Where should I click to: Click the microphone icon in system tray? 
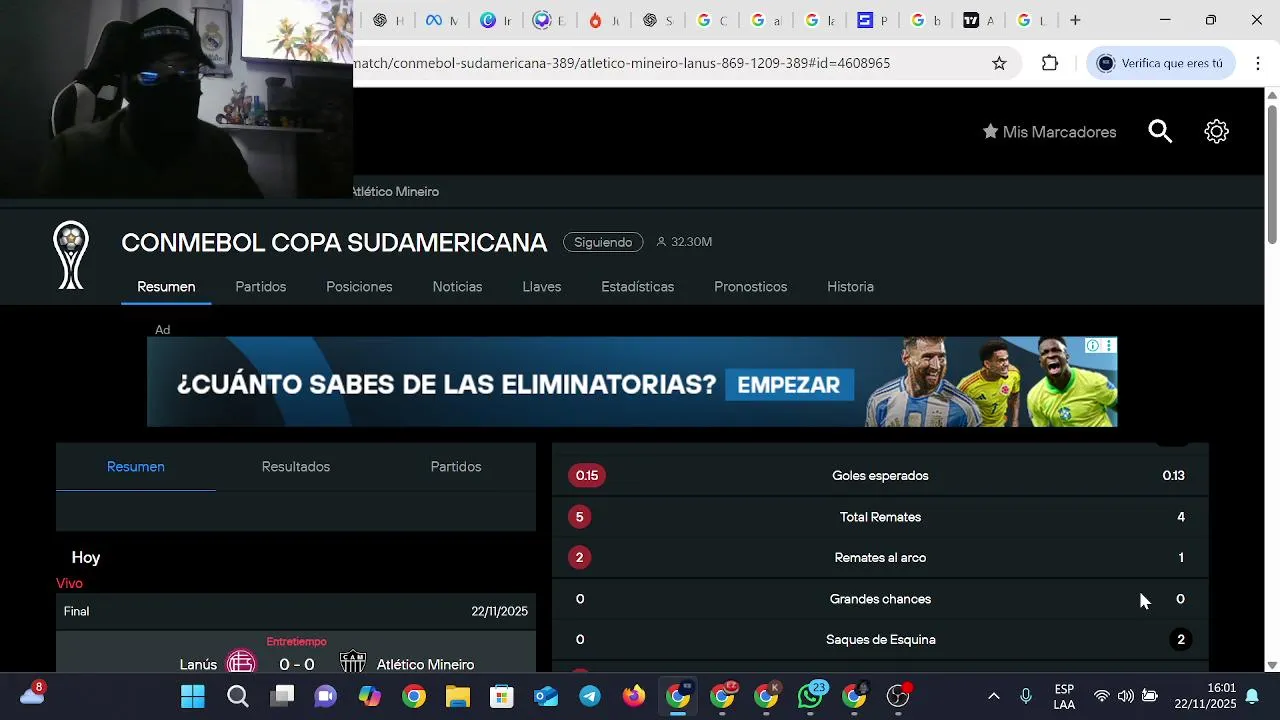(x=1026, y=696)
